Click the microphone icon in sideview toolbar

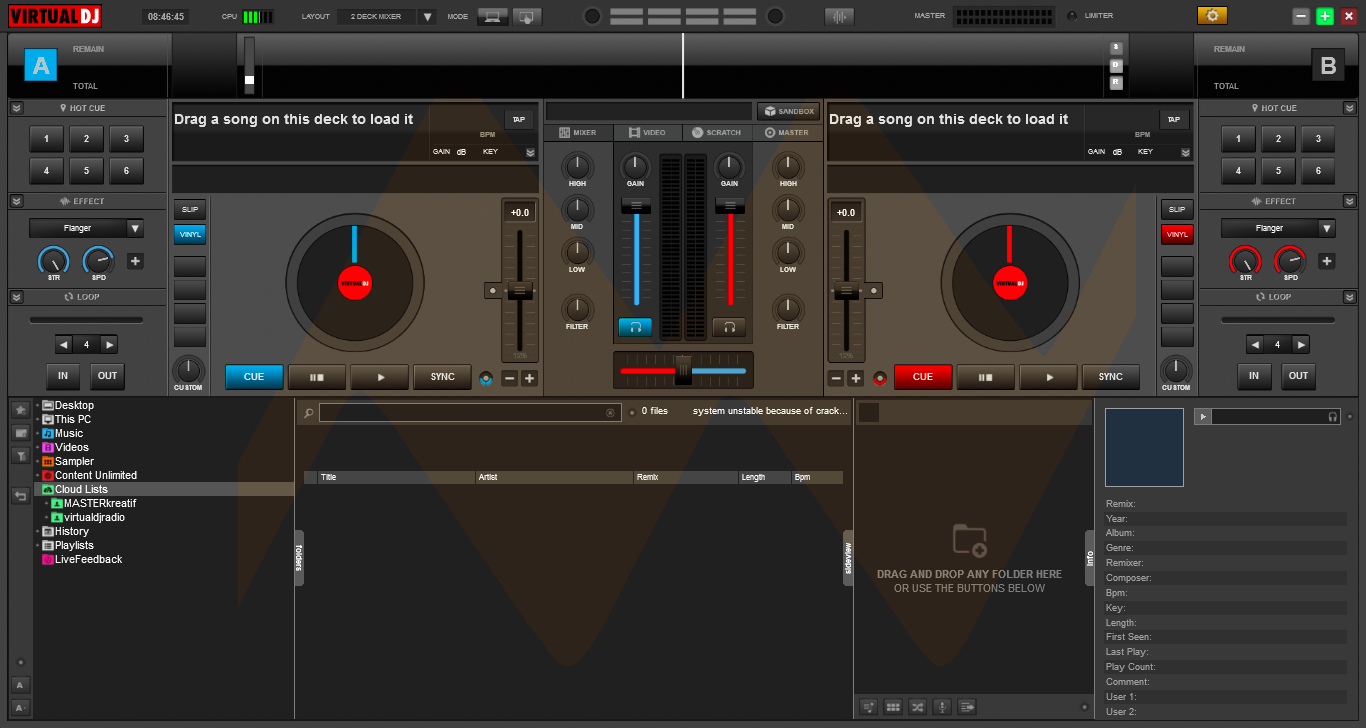point(941,707)
